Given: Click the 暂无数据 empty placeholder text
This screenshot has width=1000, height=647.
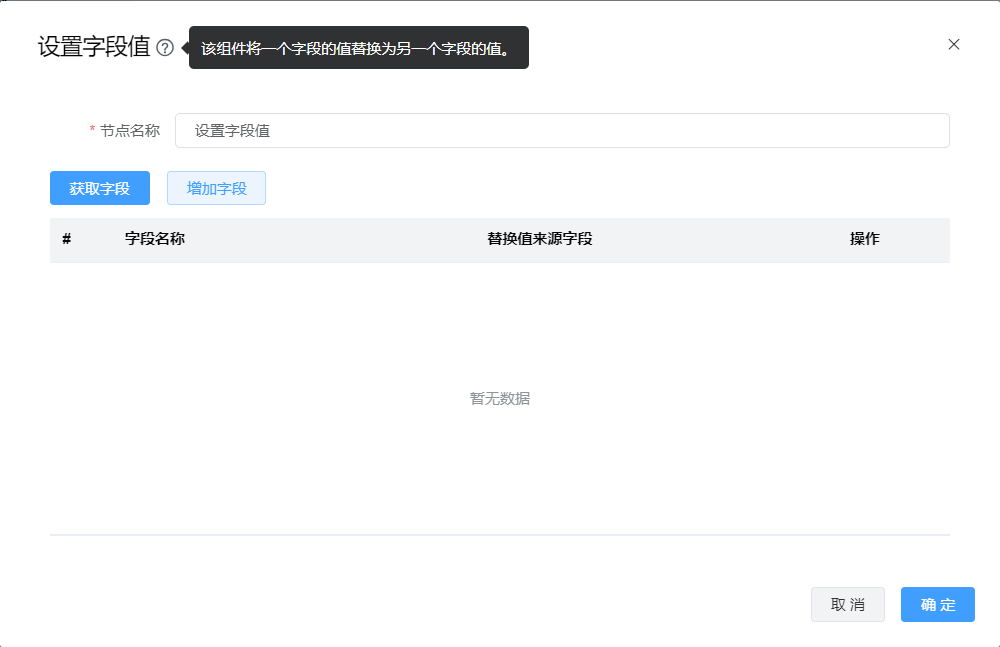Looking at the screenshot, I should 499,399.
